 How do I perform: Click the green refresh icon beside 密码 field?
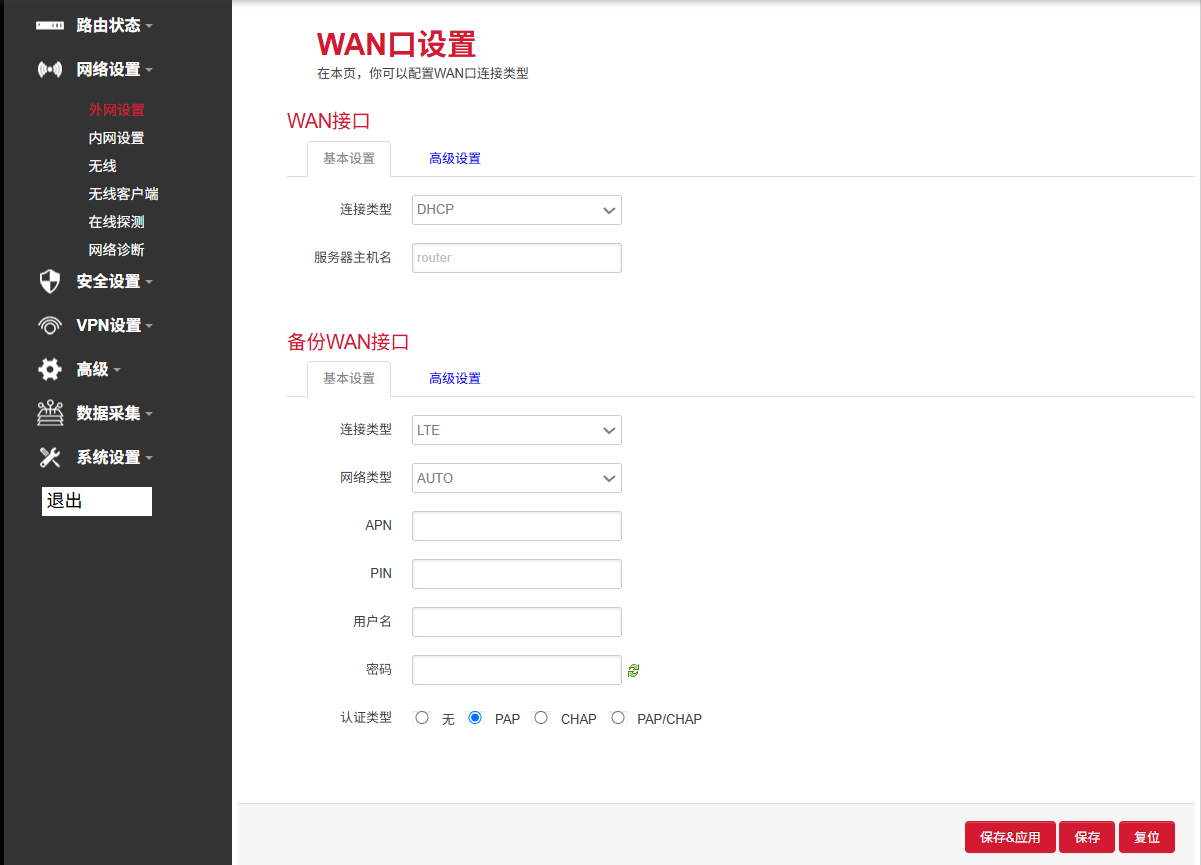[633, 670]
